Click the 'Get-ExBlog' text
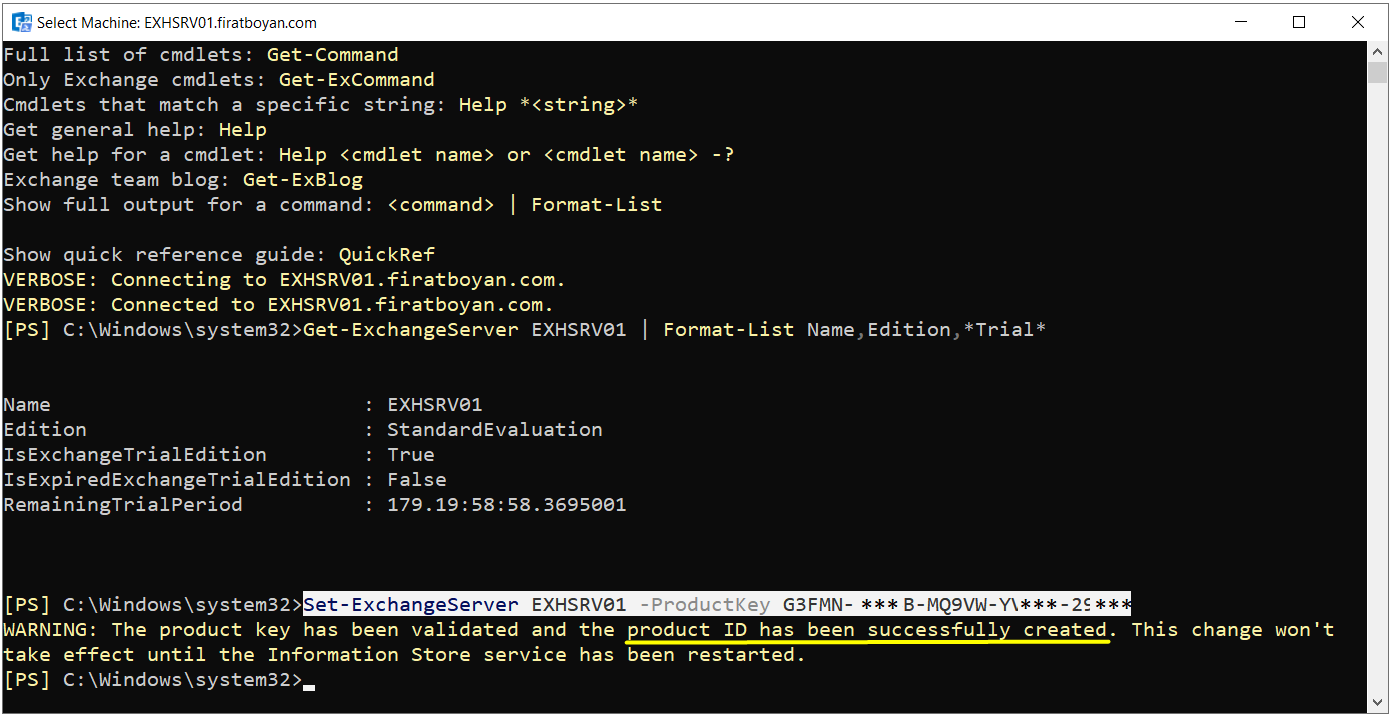Viewport: 1395px width, 717px height. (303, 180)
